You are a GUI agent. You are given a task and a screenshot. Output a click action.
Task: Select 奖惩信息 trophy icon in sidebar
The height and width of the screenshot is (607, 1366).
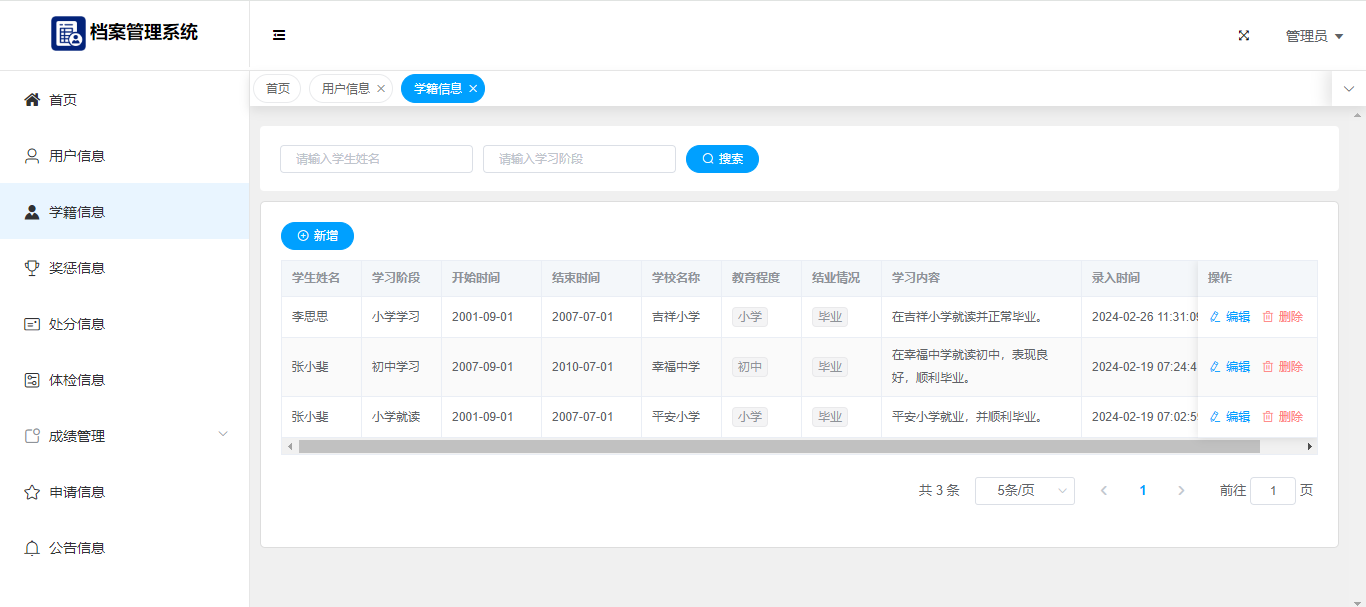pos(32,268)
